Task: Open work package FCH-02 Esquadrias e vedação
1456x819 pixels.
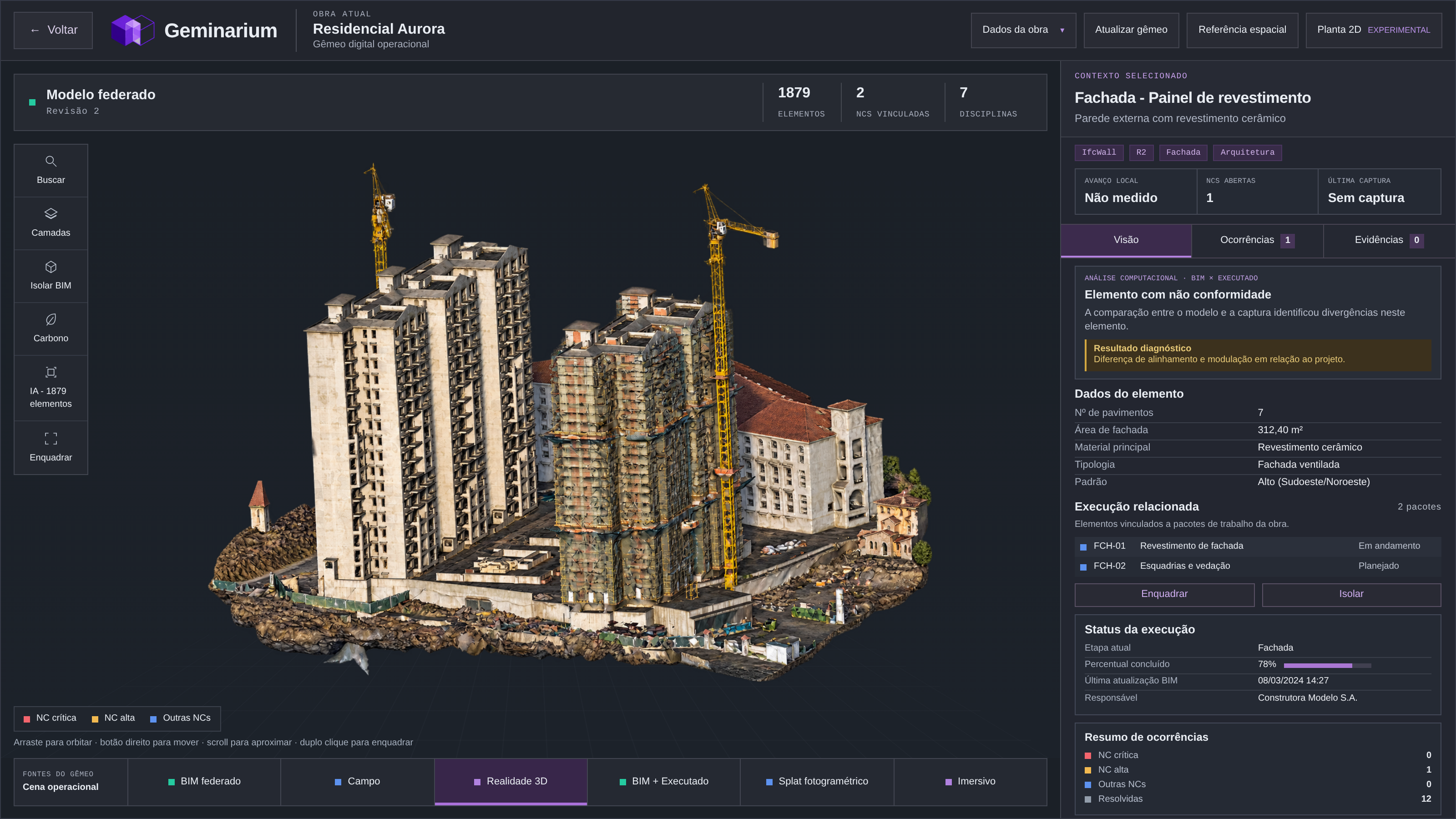Action: point(1258,566)
